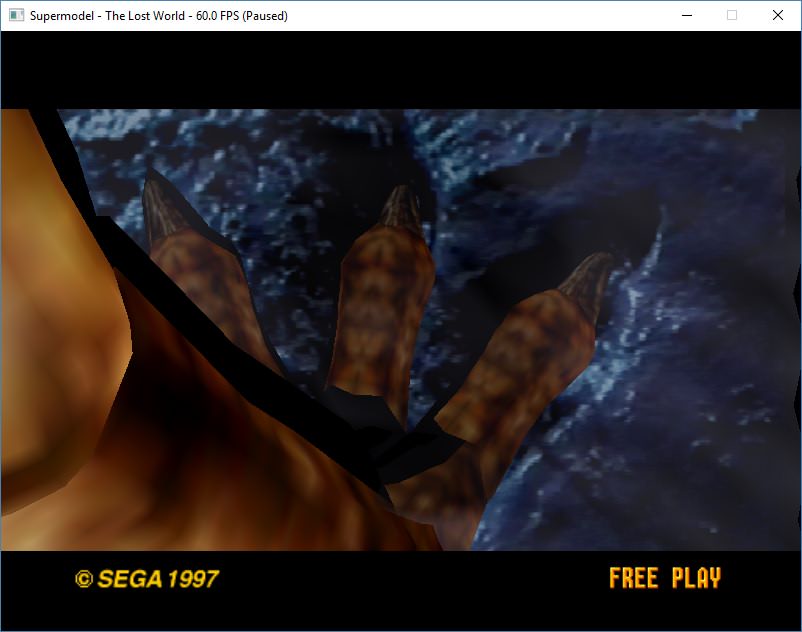Minimize the Supermodel window
The height and width of the screenshot is (632, 802).
tap(687, 15)
